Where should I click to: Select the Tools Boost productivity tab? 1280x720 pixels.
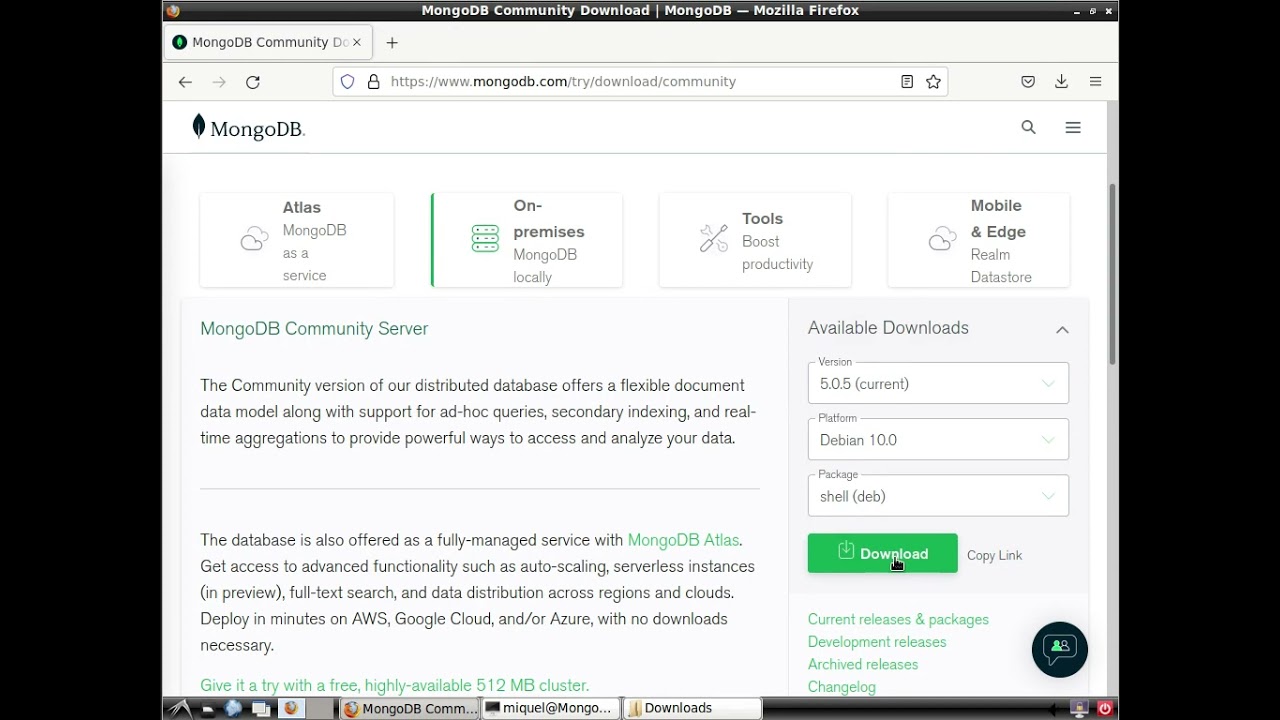755,240
